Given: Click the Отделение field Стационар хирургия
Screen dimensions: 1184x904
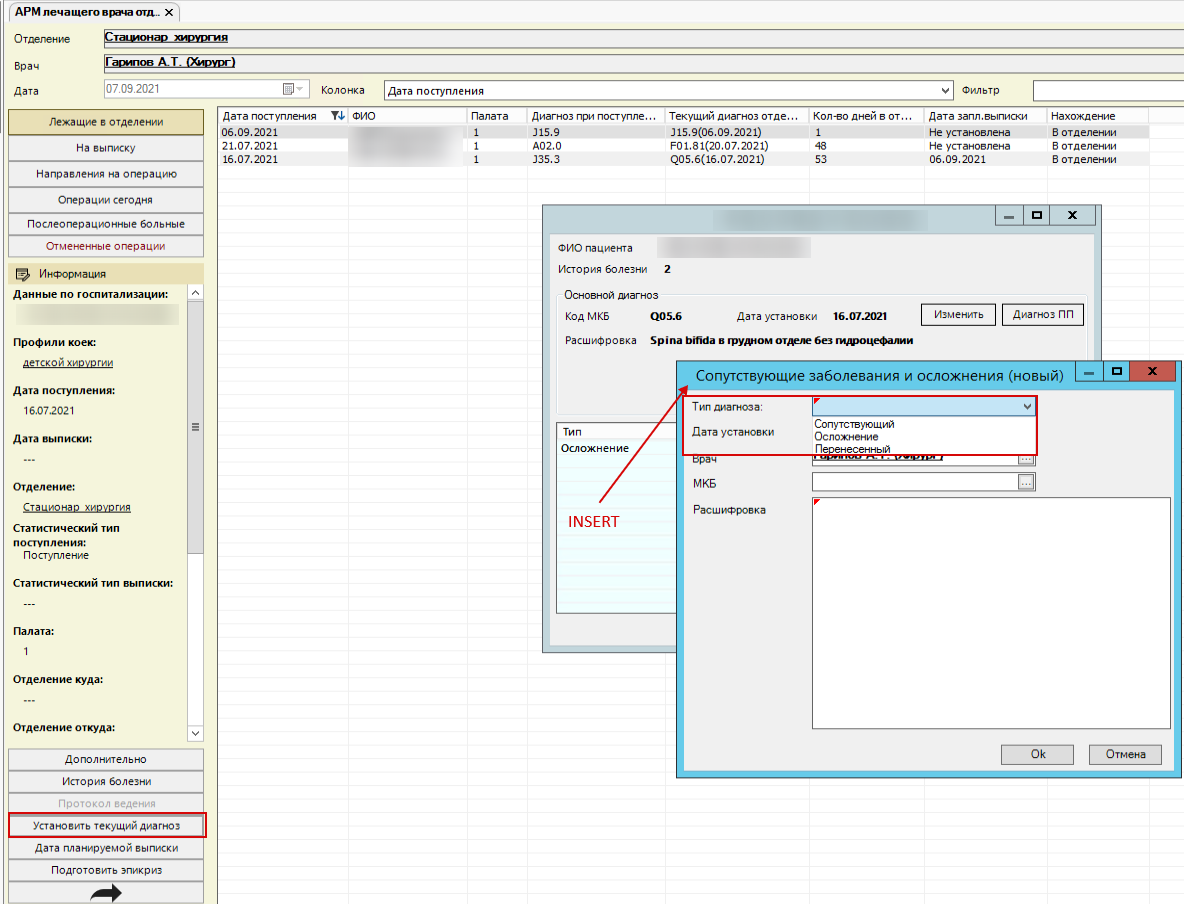Looking at the screenshot, I should pos(643,38).
